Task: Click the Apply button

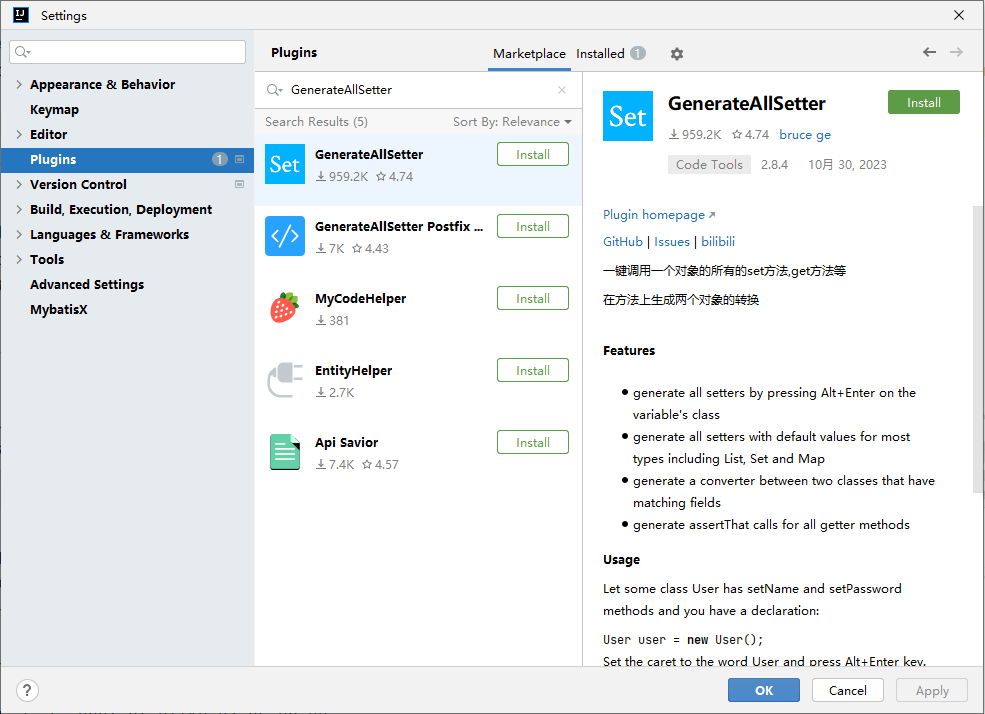Action: point(932,690)
